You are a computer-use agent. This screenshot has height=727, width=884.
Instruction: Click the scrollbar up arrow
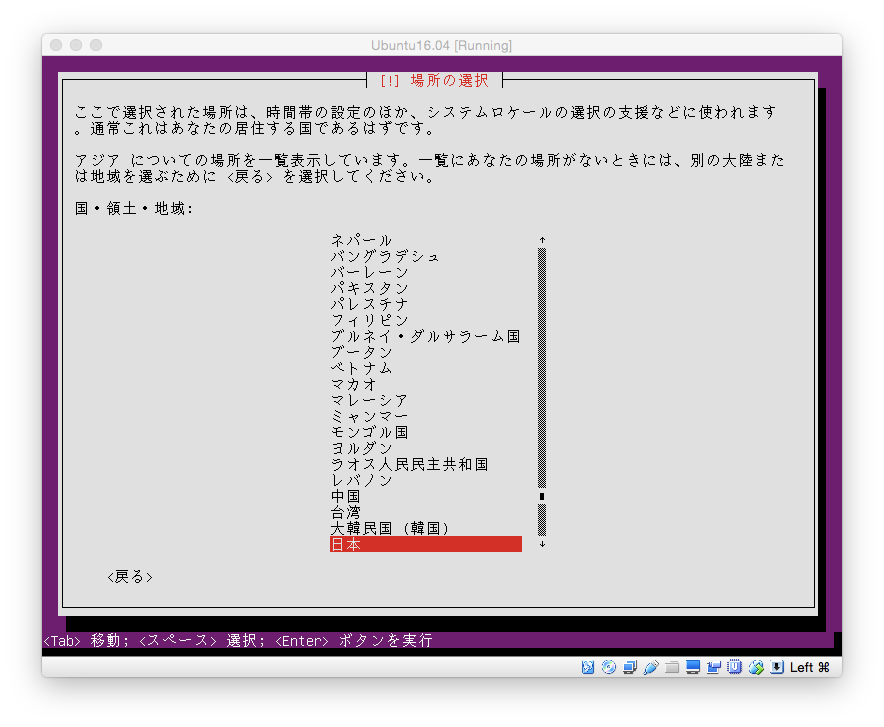click(540, 239)
